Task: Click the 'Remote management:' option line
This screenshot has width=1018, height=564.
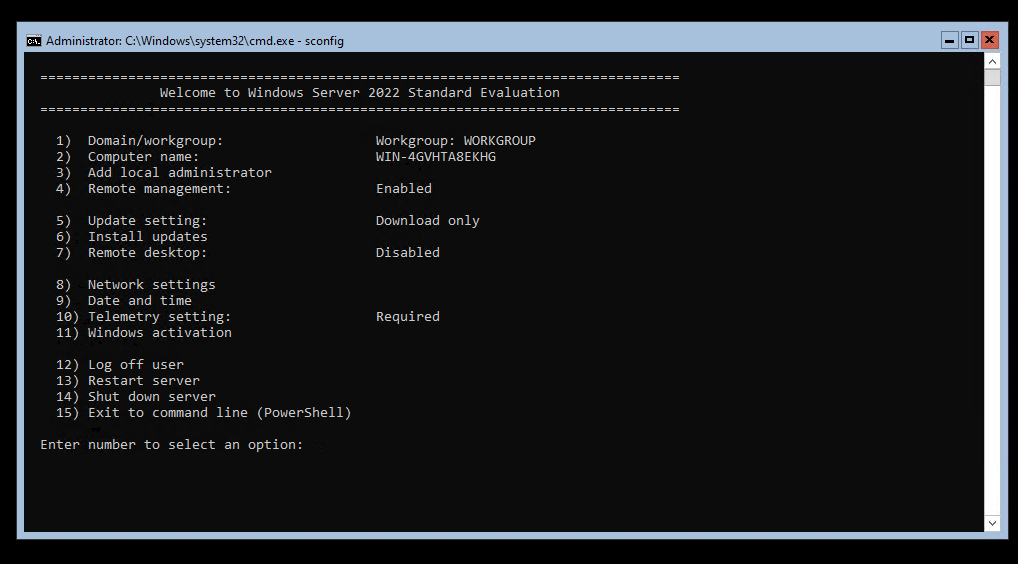Action: click(x=143, y=189)
